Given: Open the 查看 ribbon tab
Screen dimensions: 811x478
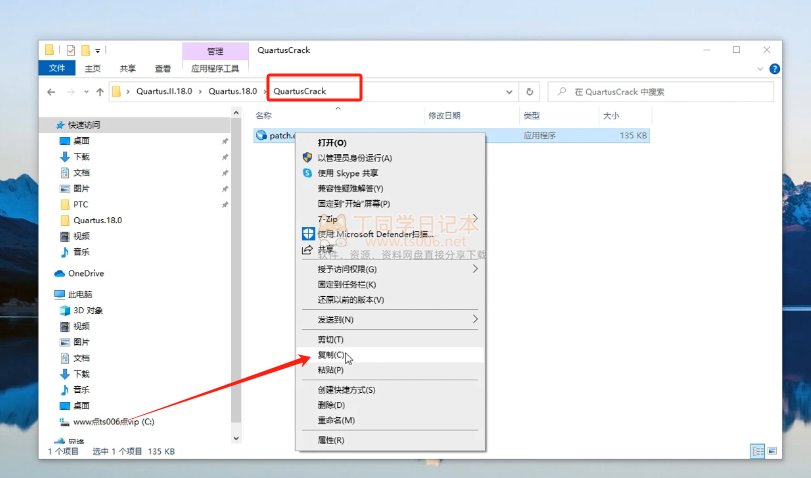Looking at the screenshot, I should [x=162, y=69].
